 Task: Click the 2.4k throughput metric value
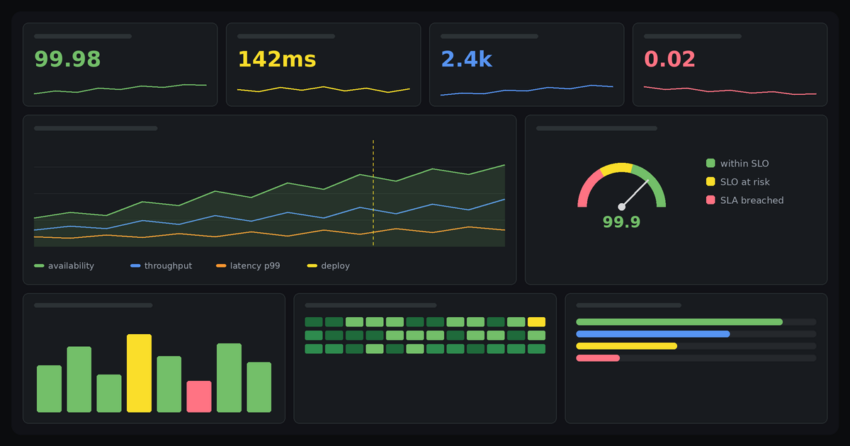(466, 59)
